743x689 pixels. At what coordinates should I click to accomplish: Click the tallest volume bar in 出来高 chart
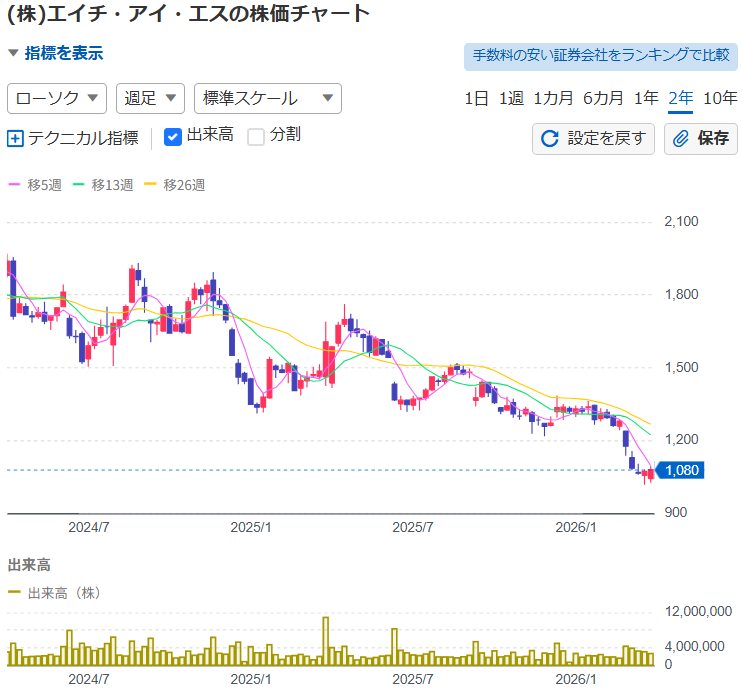(326, 640)
